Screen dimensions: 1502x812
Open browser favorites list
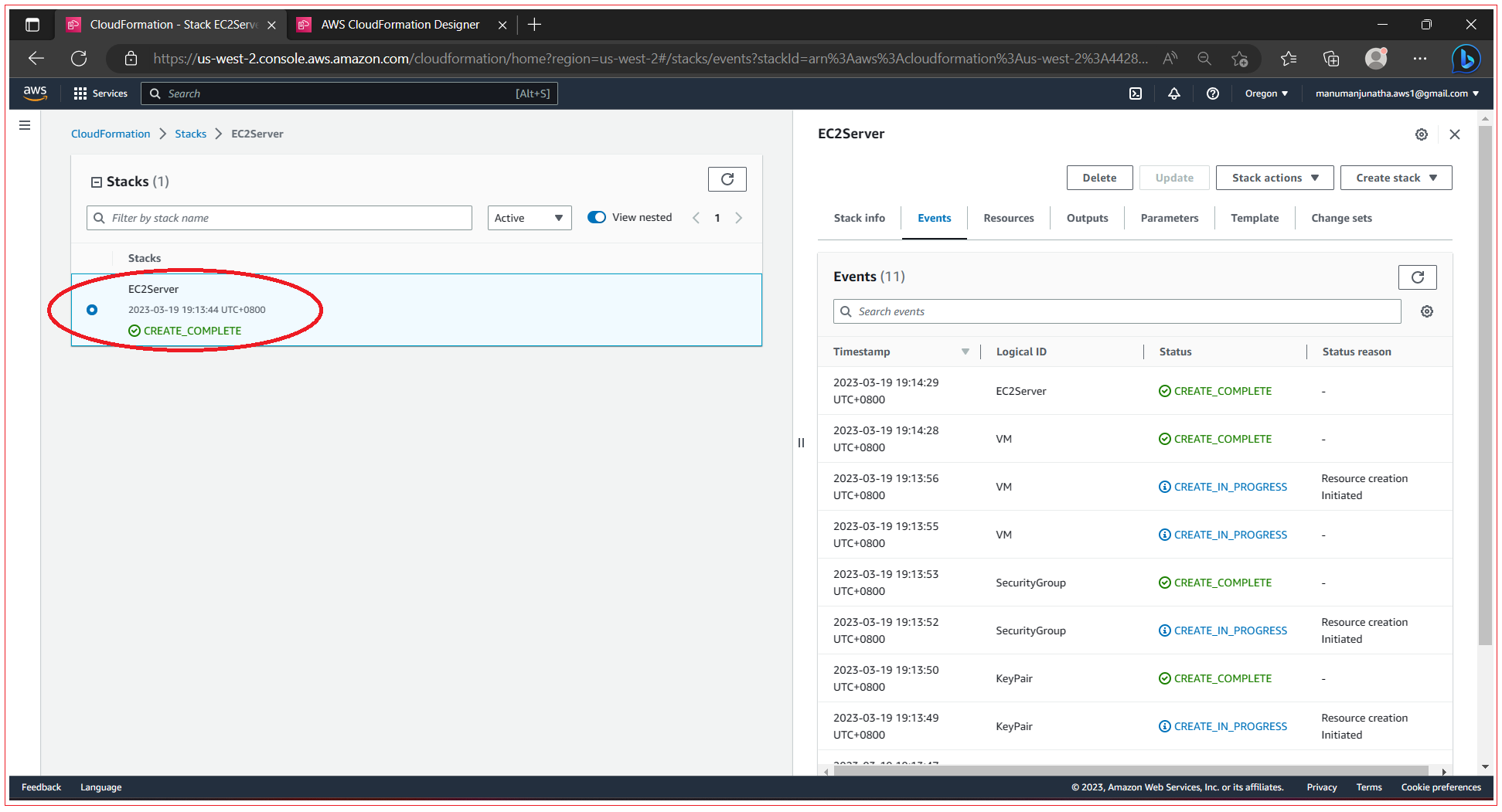[x=1288, y=59]
